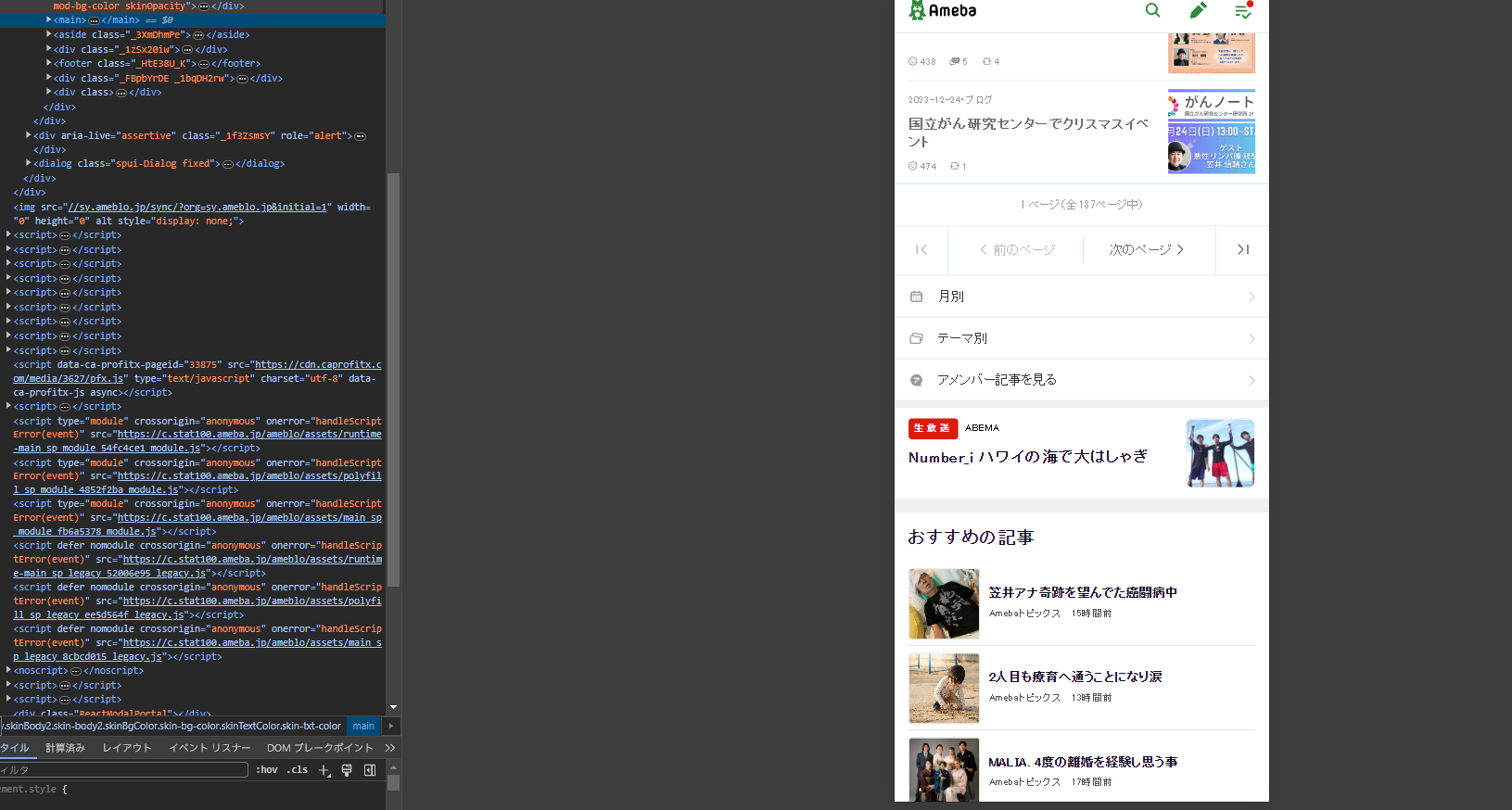Click the 438 view count icon
Viewport: 1512px width, 810px height.
click(x=913, y=62)
